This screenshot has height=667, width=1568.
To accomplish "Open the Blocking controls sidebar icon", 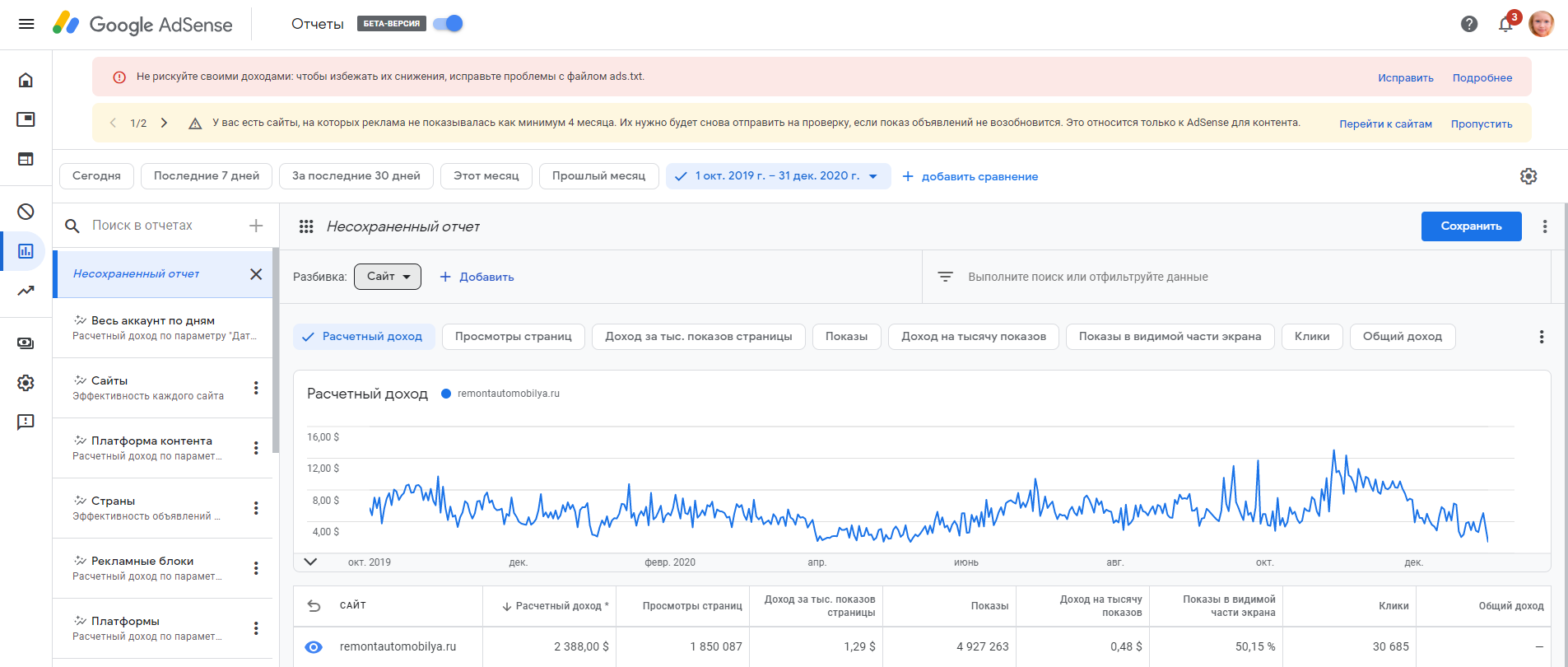I will pyautogui.click(x=26, y=212).
